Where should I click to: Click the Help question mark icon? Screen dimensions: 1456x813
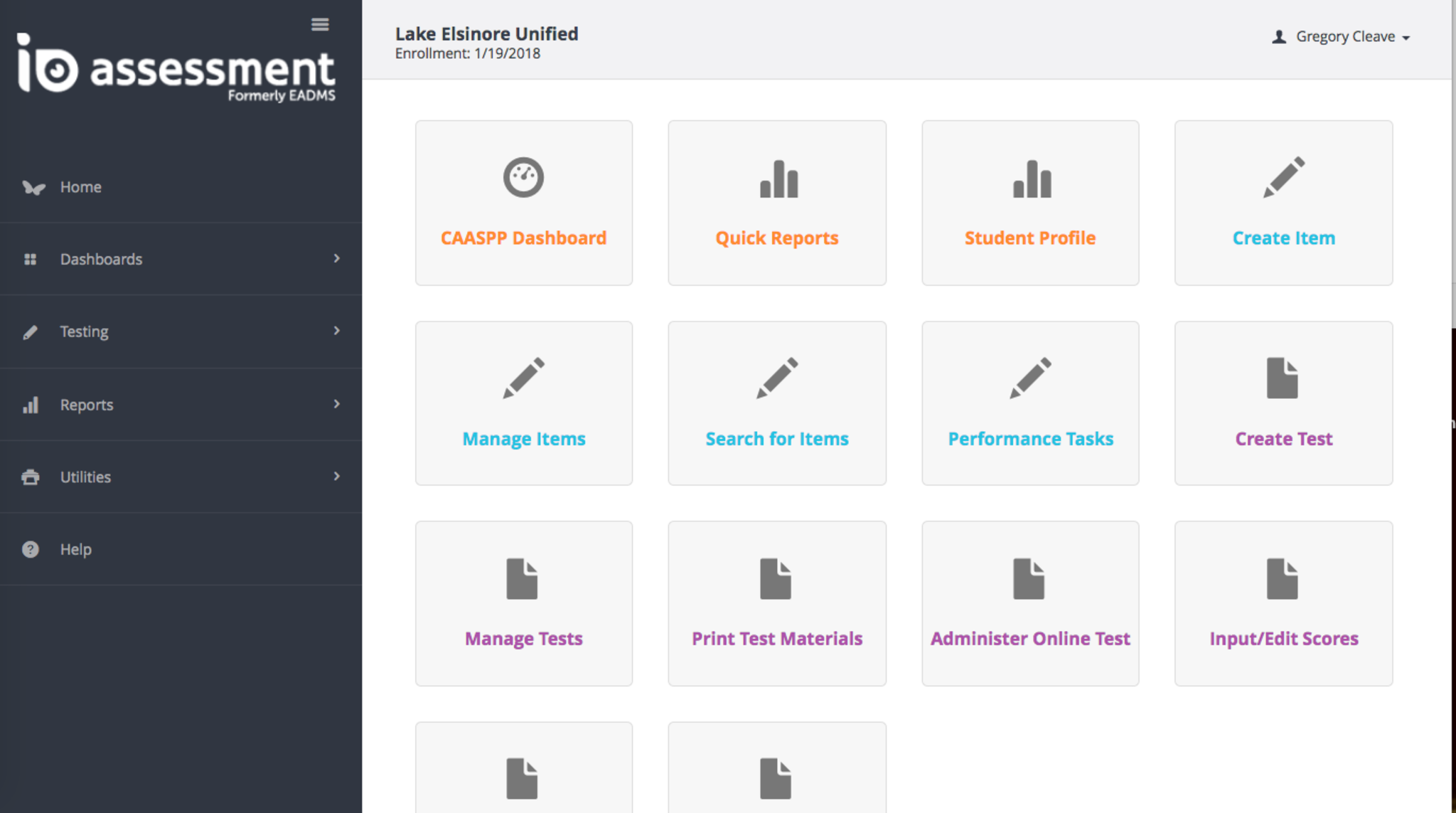pos(31,549)
